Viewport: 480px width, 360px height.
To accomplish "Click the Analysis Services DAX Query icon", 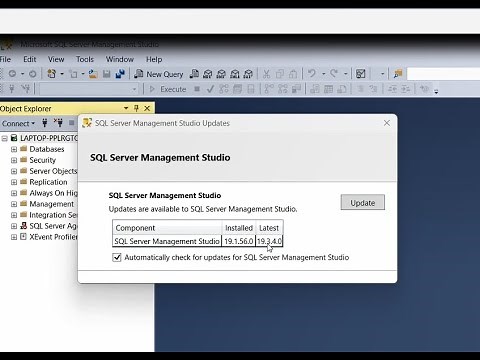I will pyautogui.click(x=248, y=74).
